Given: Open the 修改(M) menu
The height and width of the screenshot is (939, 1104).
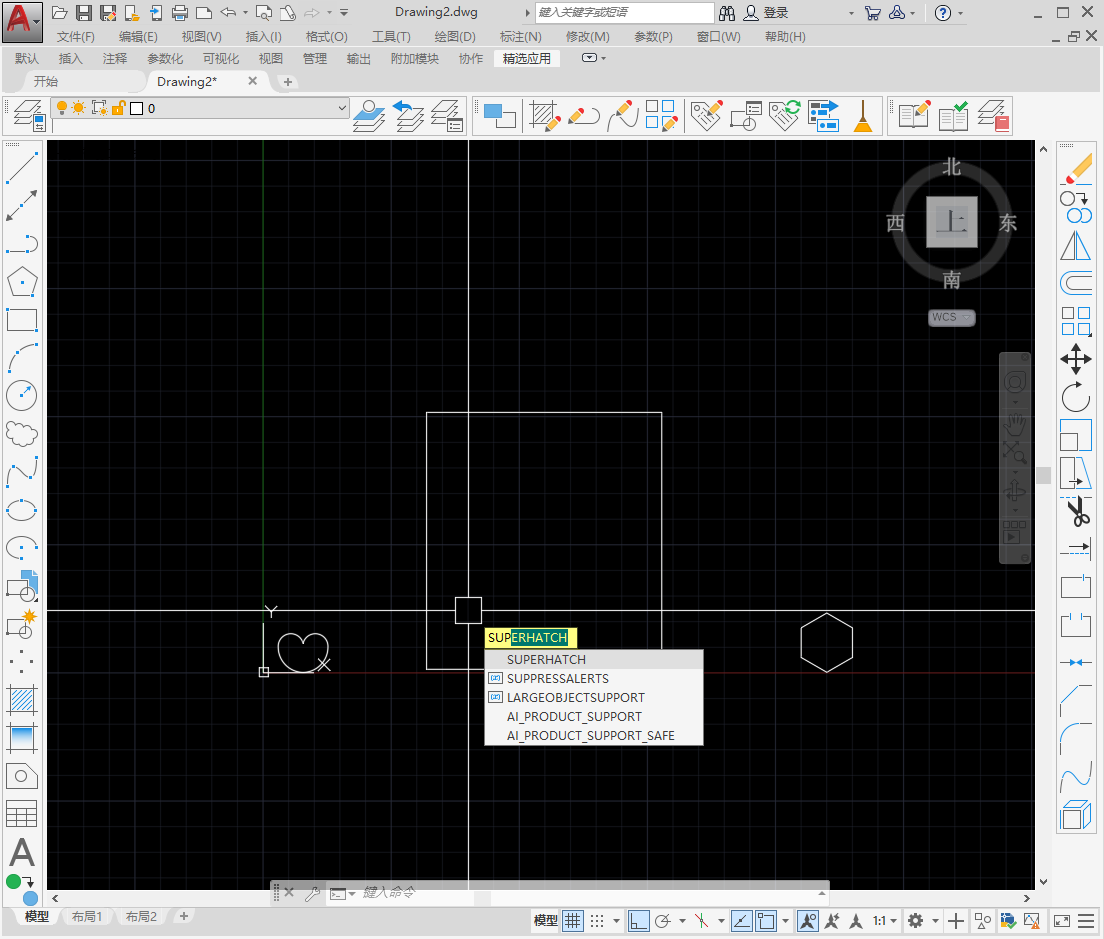Looking at the screenshot, I should pos(588,37).
